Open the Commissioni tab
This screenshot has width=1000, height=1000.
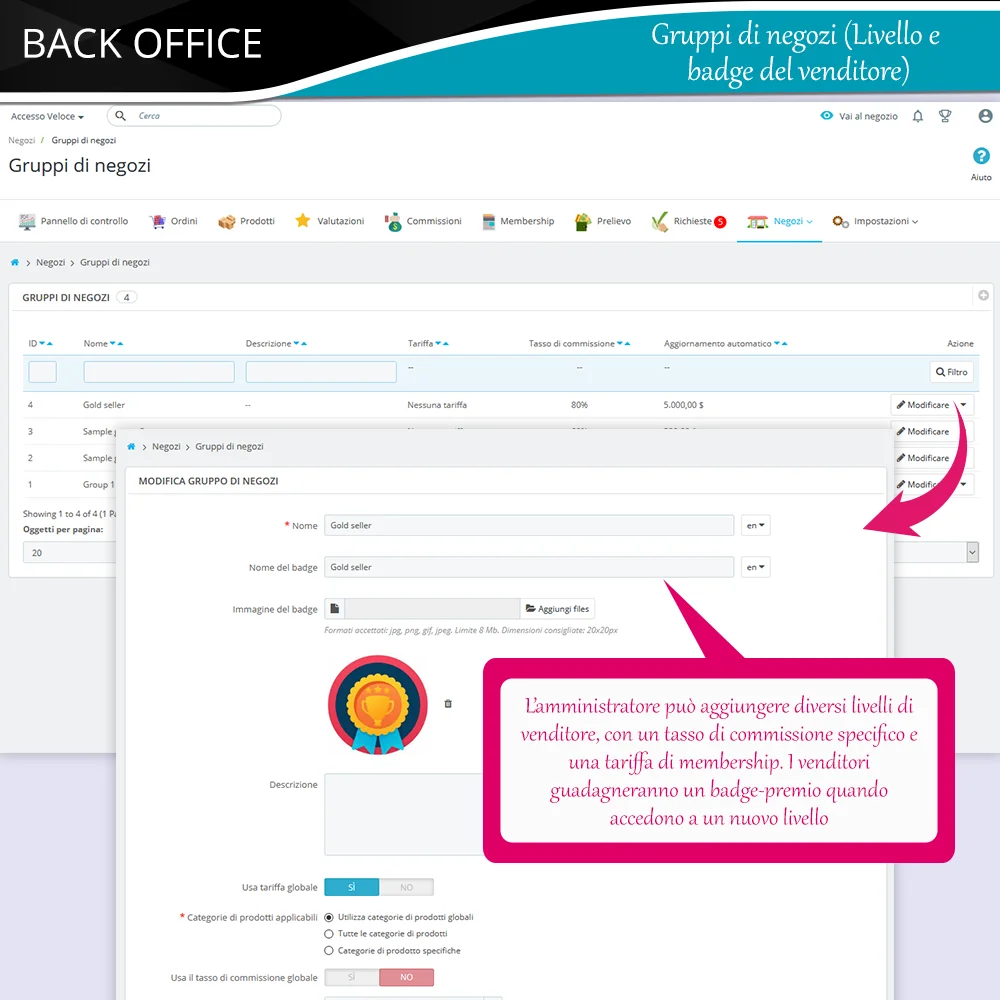coord(423,221)
